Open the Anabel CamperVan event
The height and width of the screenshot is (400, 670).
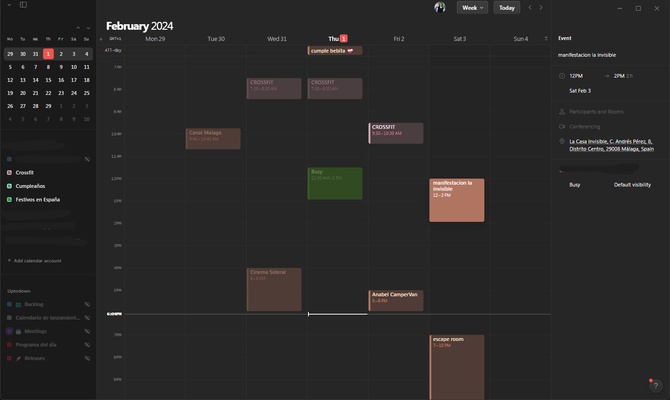click(x=396, y=300)
